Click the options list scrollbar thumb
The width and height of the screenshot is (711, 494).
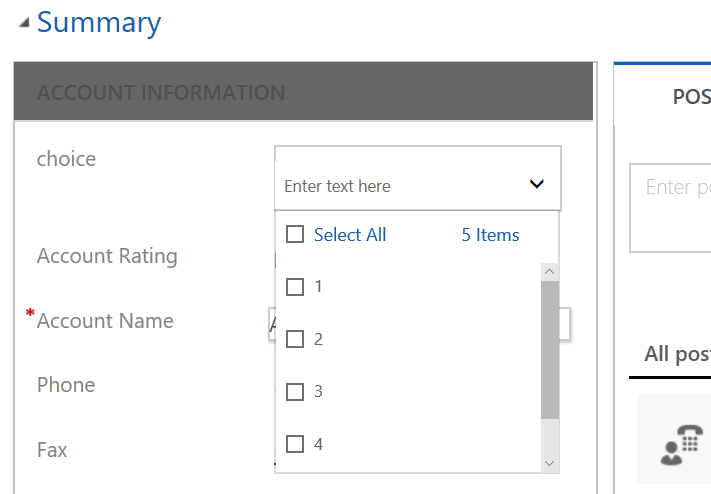coord(549,350)
